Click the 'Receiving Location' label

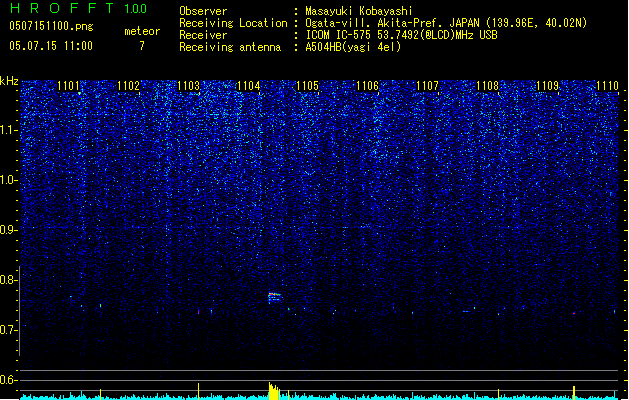click(233, 23)
